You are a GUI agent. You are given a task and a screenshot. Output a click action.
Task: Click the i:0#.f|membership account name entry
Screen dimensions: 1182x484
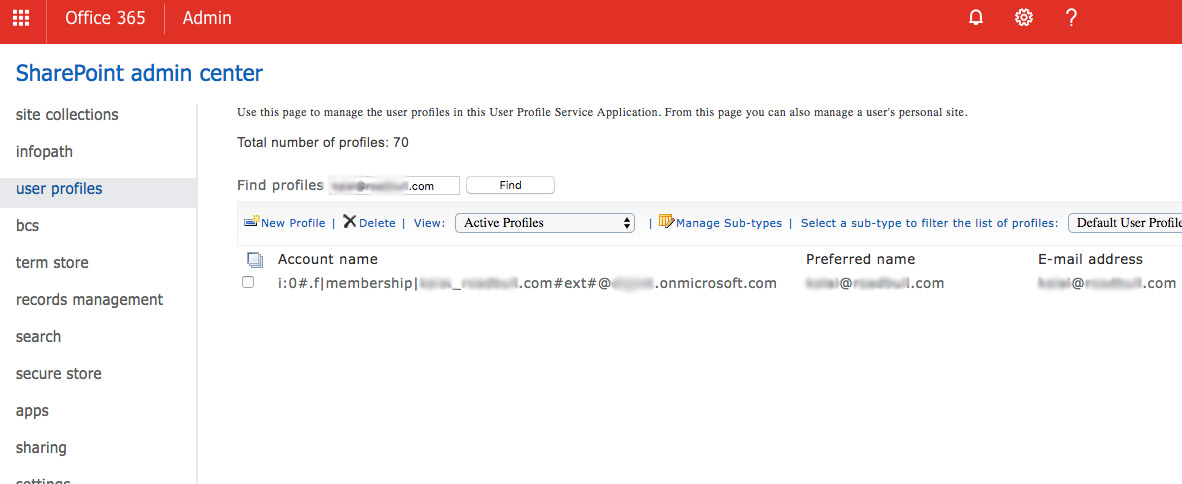(x=527, y=283)
